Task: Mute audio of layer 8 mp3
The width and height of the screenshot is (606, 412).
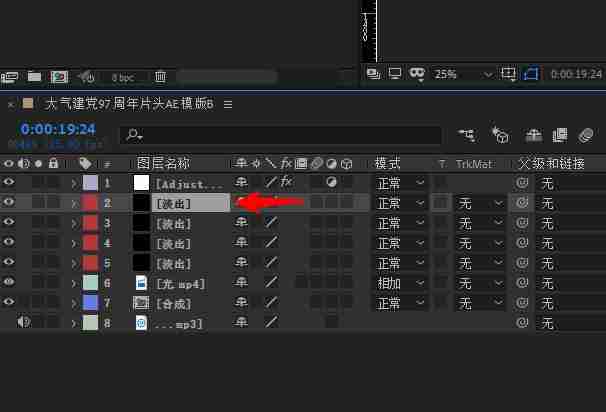Action: [24, 322]
